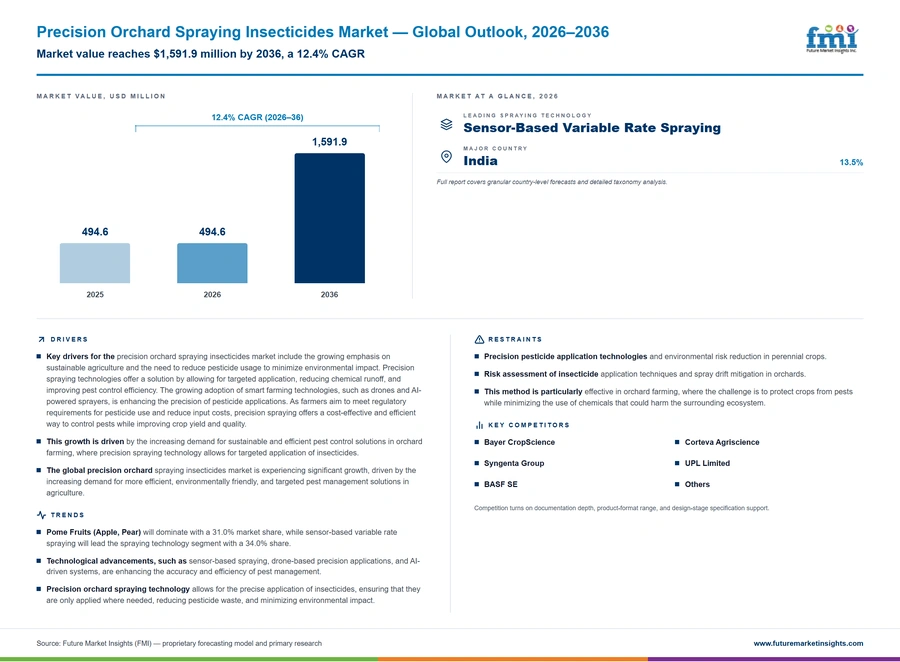Click the 2025 axis label

pyautogui.click(x=95, y=295)
